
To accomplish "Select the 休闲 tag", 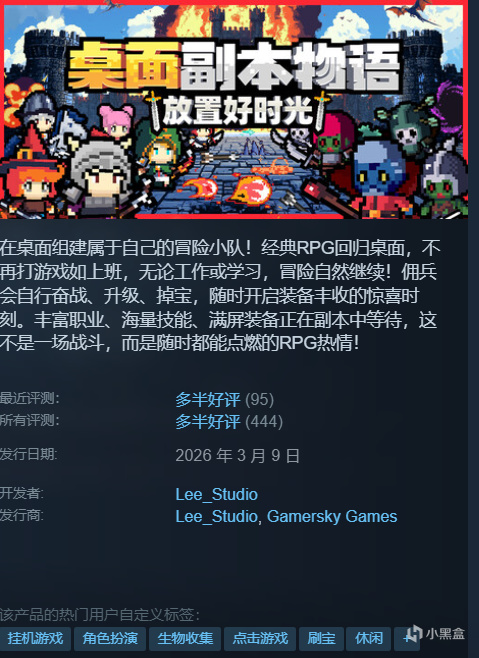I will pos(369,639).
